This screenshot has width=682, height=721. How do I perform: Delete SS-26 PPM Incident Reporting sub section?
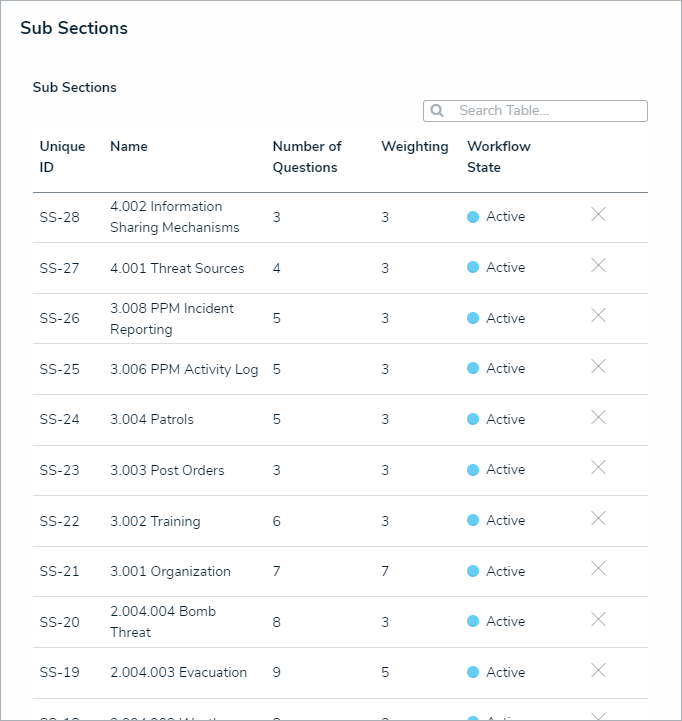(598, 316)
